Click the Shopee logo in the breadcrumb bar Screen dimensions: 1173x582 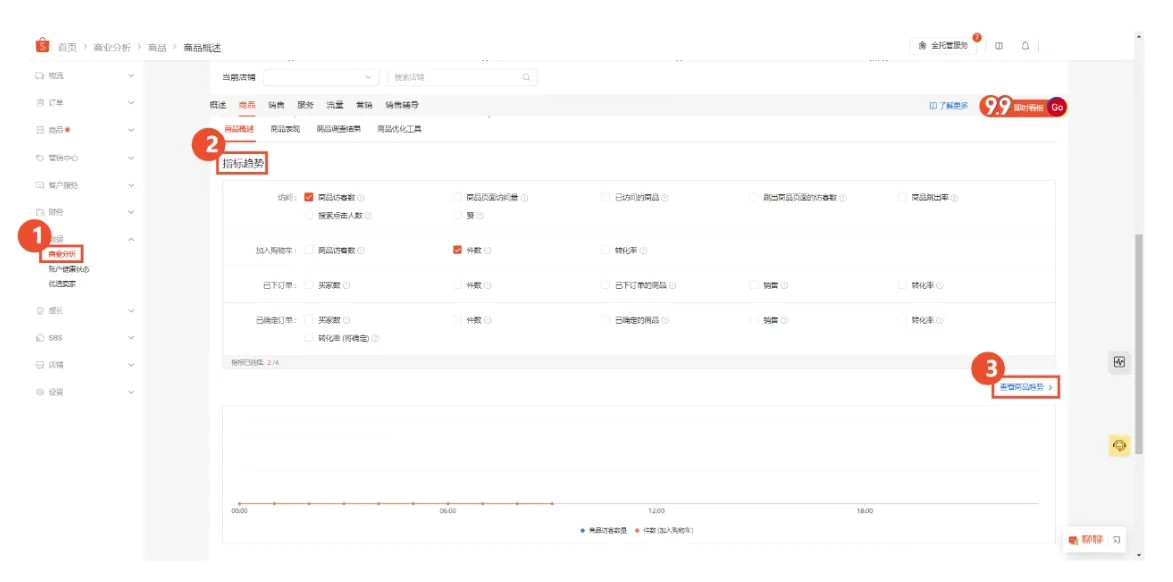click(41, 44)
